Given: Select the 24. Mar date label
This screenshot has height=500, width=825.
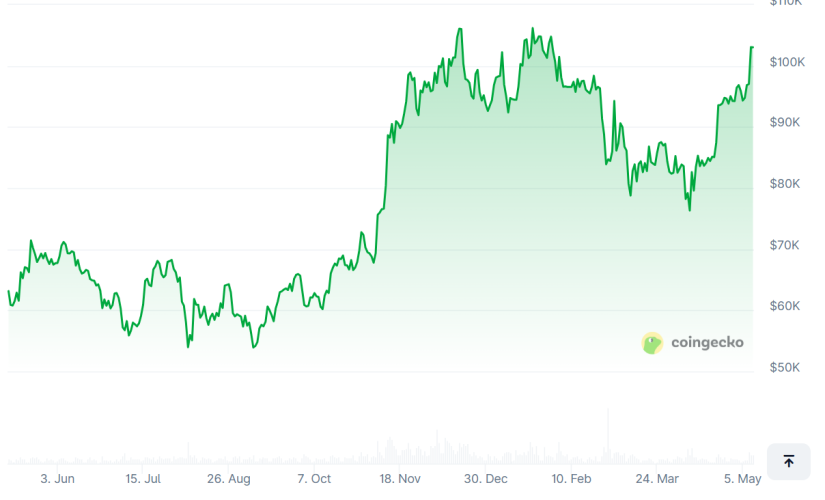Looking at the screenshot, I should [657, 479].
